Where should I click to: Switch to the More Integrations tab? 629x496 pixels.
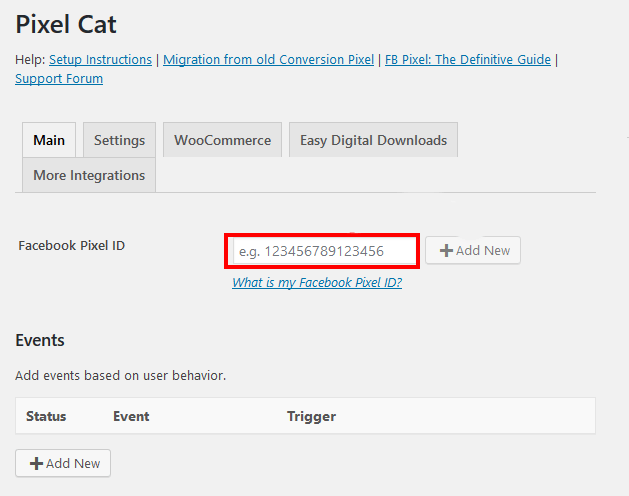click(x=89, y=175)
